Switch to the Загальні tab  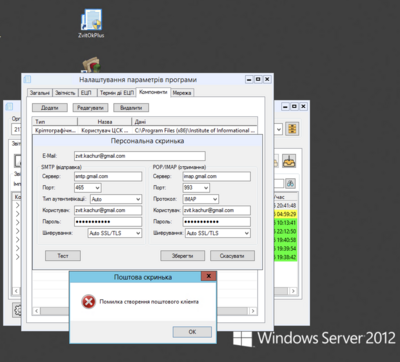tap(40, 93)
